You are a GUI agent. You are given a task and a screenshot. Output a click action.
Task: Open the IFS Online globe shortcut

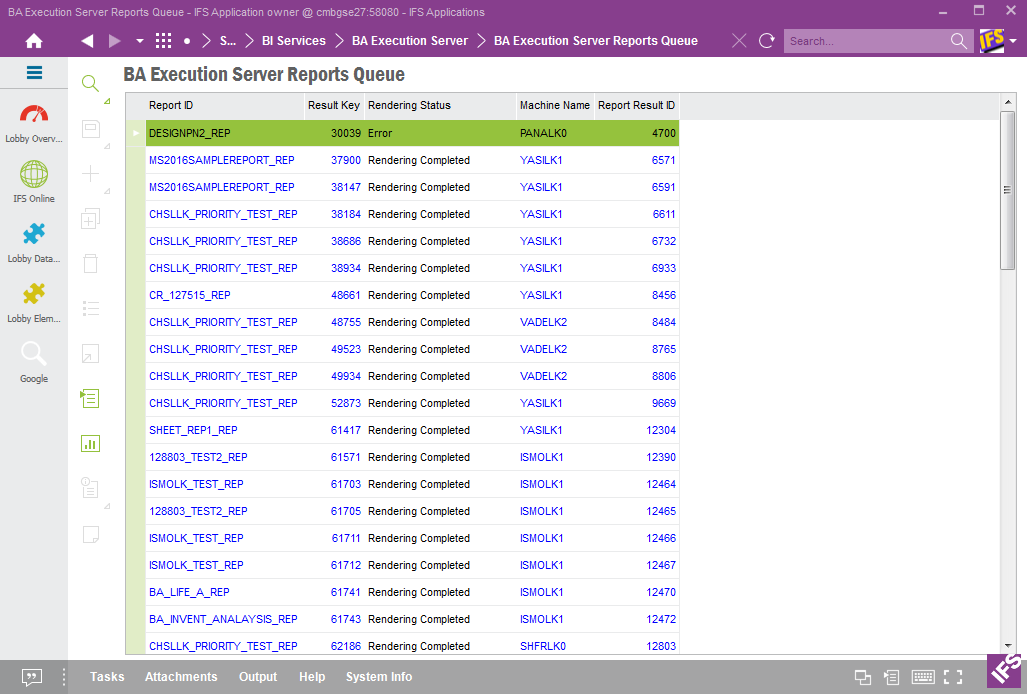pos(34,181)
